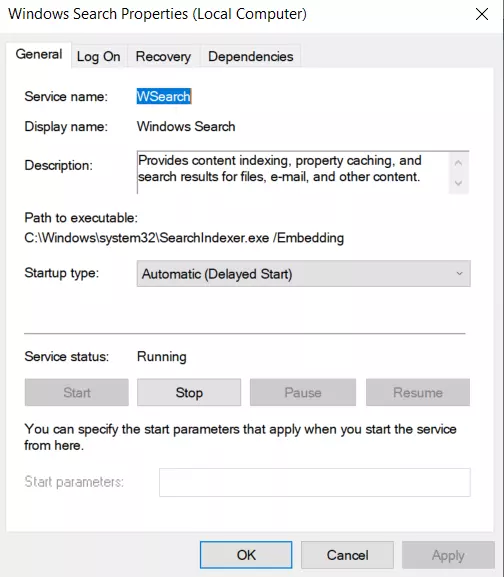Screen dimensions: 504x577
Task: Switch to the Dependencies tab
Action: tap(251, 56)
